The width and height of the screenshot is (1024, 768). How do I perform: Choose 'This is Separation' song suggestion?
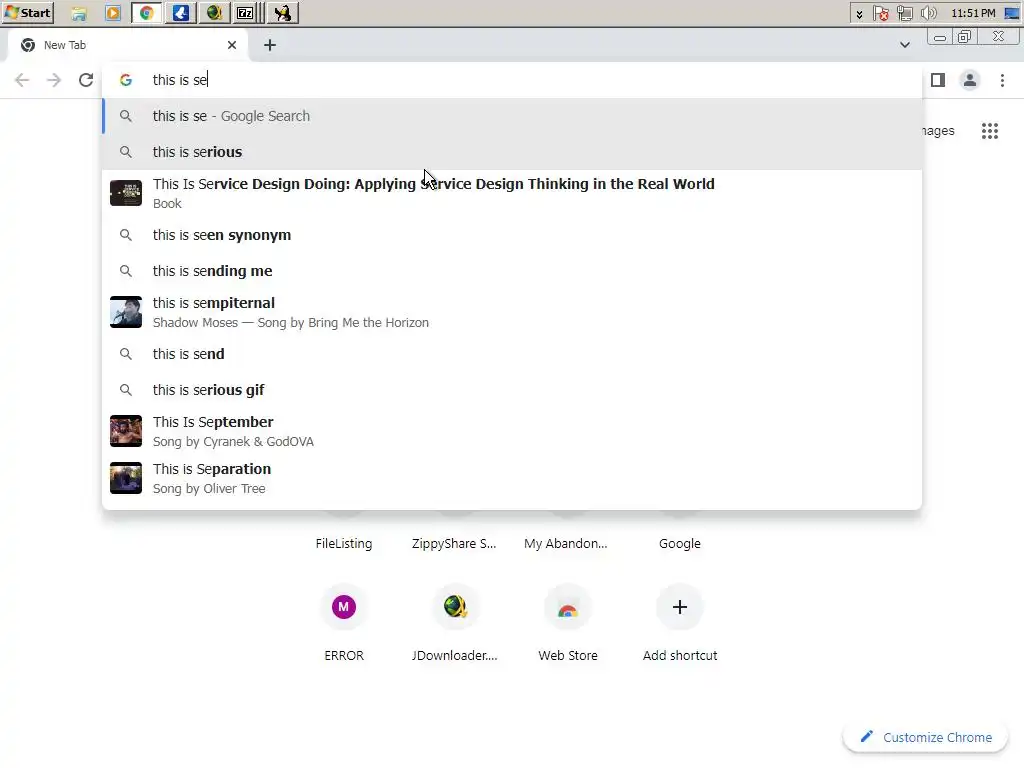512,478
